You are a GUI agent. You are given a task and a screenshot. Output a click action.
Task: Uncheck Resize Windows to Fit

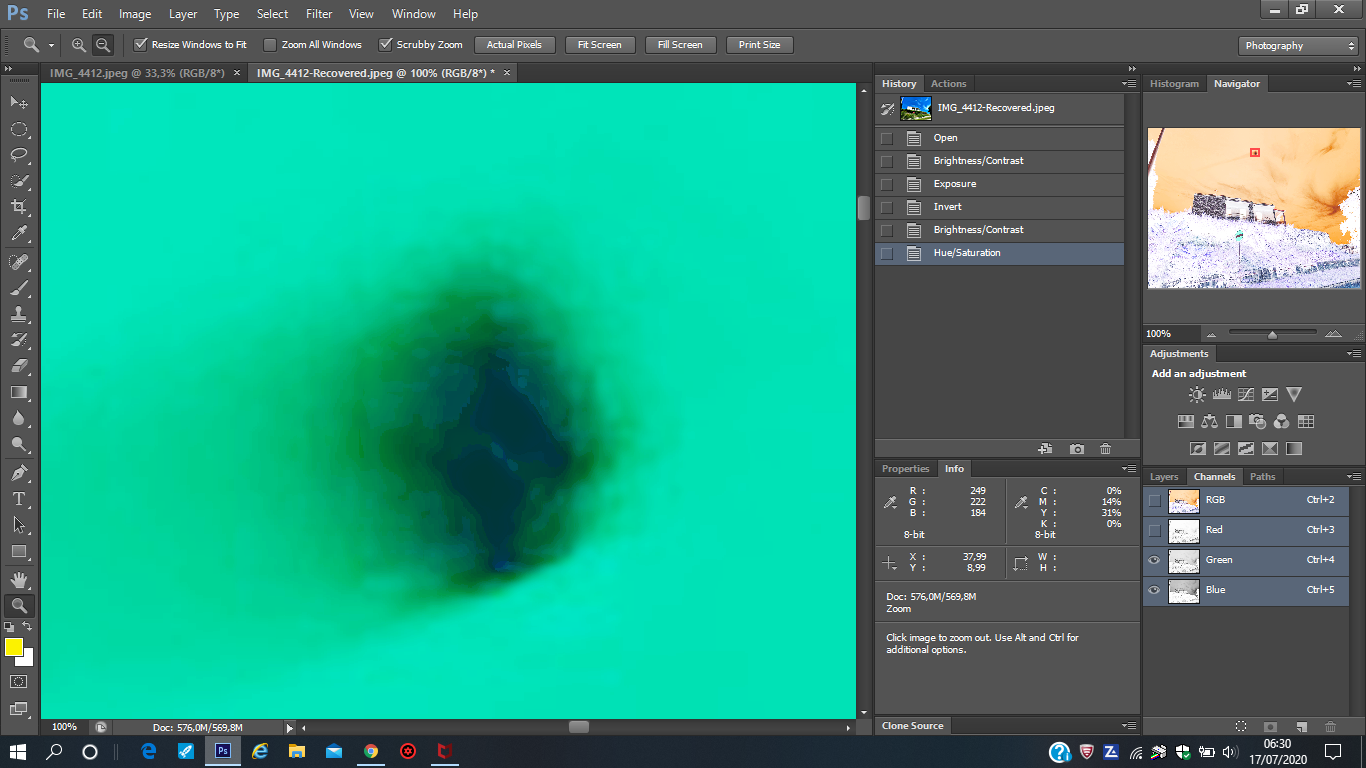click(141, 45)
